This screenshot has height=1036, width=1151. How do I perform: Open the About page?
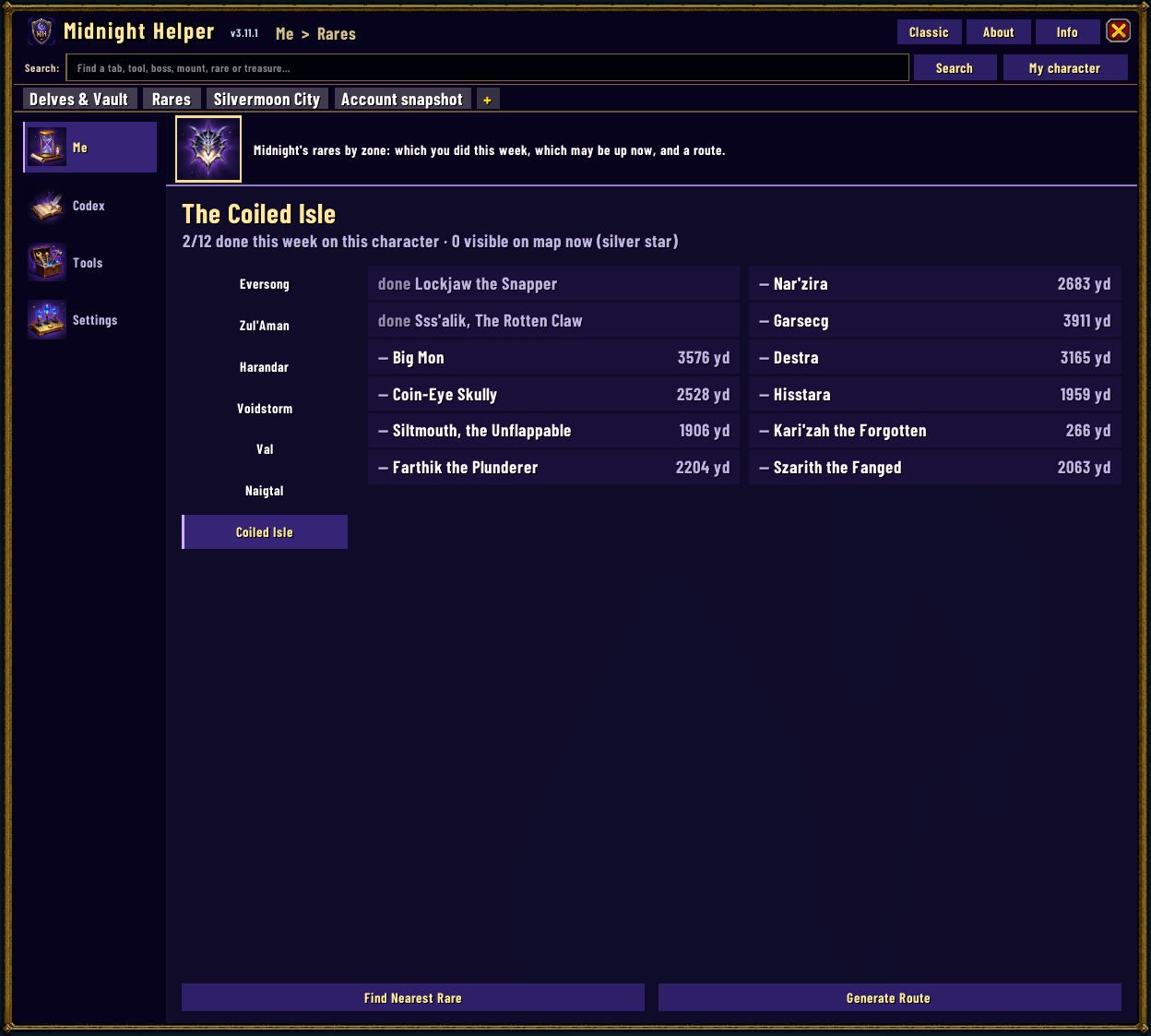pyautogui.click(x=998, y=32)
